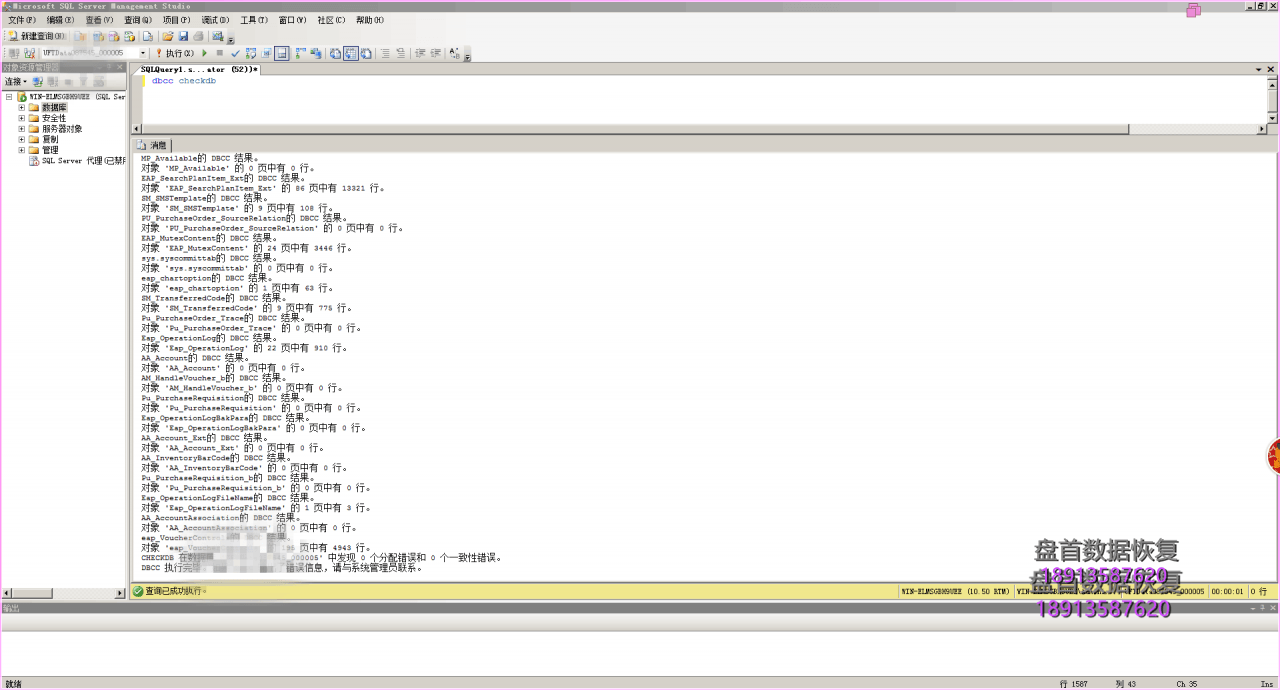This screenshot has height=690, width=1280.
Task: Switch to the 消息 (Messages) tab
Action: coord(151,145)
